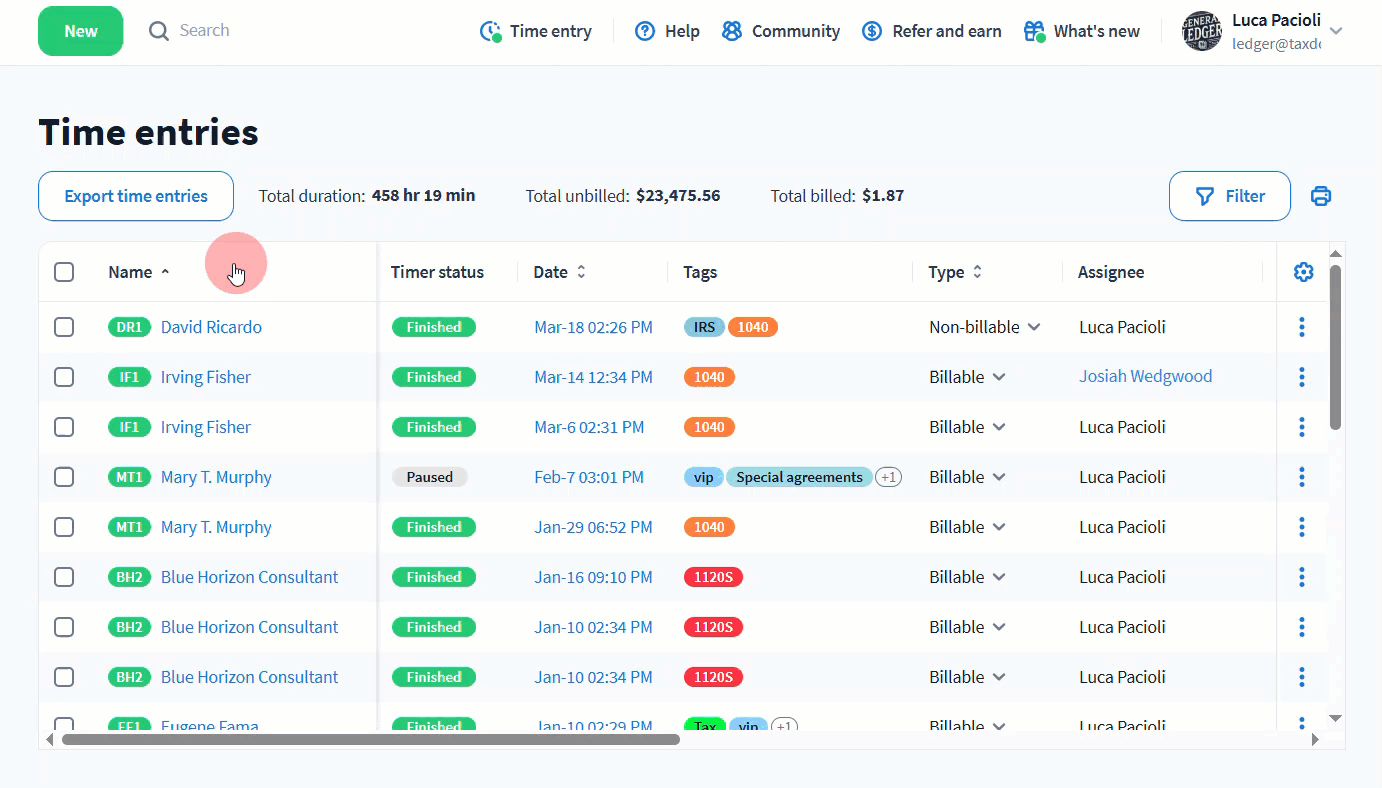
Task: Click Export time entries button
Action: pos(136,196)
